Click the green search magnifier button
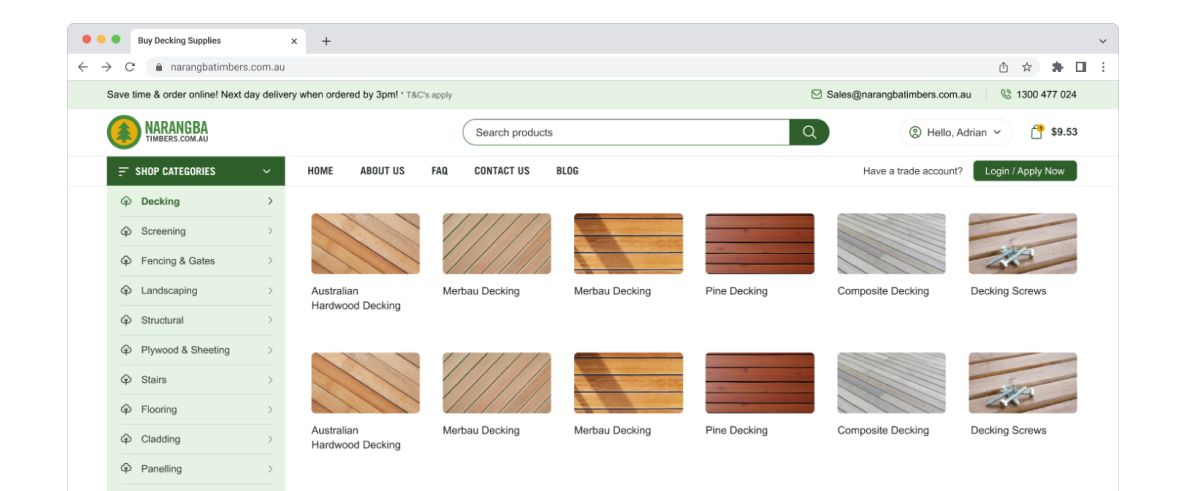1185x491 pixels. coord(809,132)
